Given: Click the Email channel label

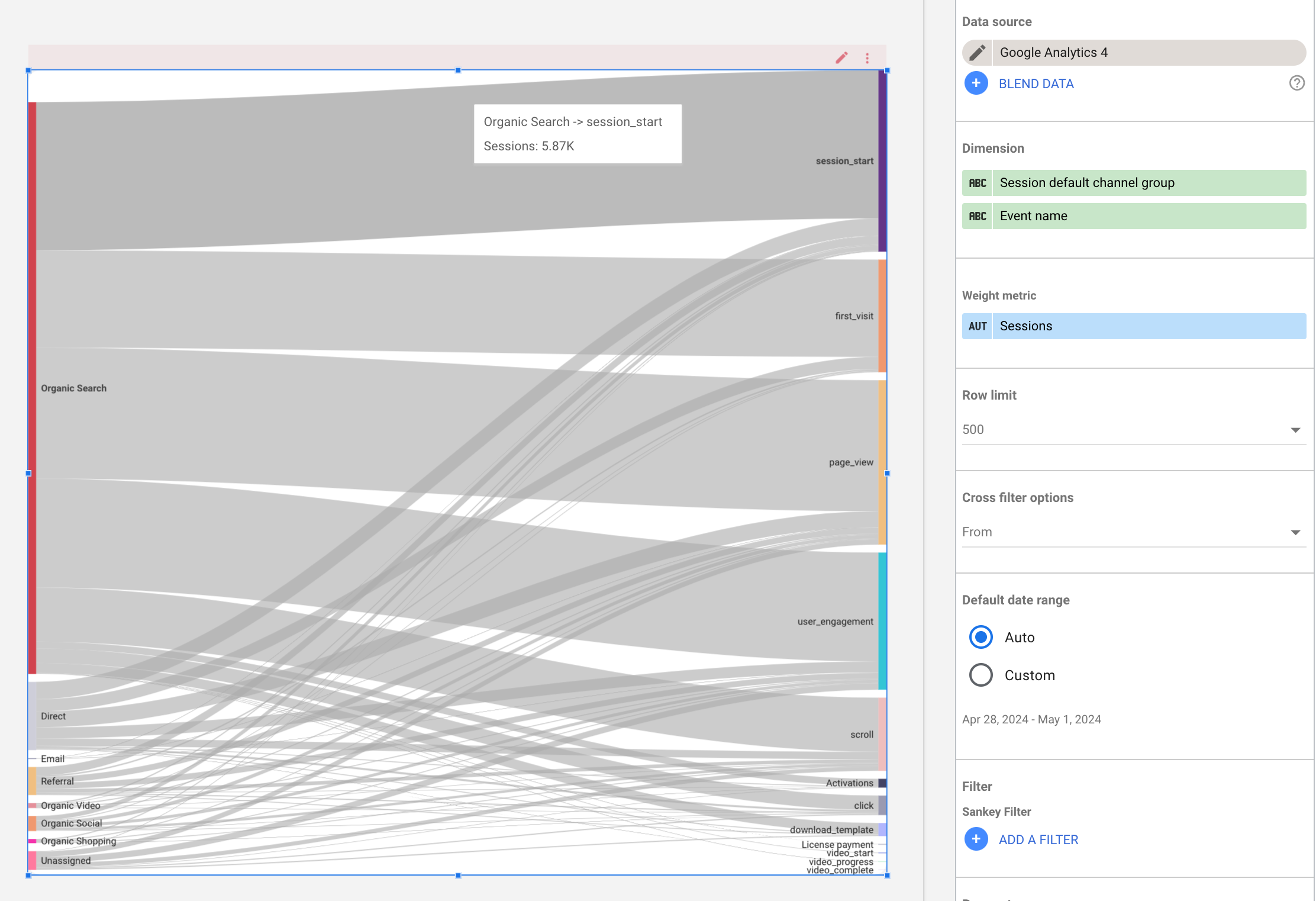Looking at the screenshot, I should coord(53,759).
